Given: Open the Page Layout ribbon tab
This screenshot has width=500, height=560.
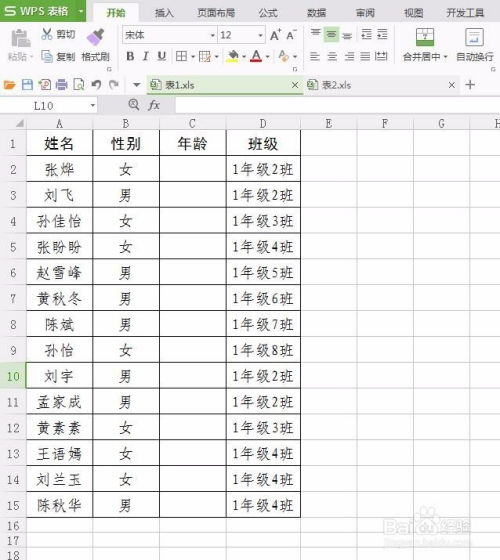Looking at the screenshot, I should (x=216, y=13).
